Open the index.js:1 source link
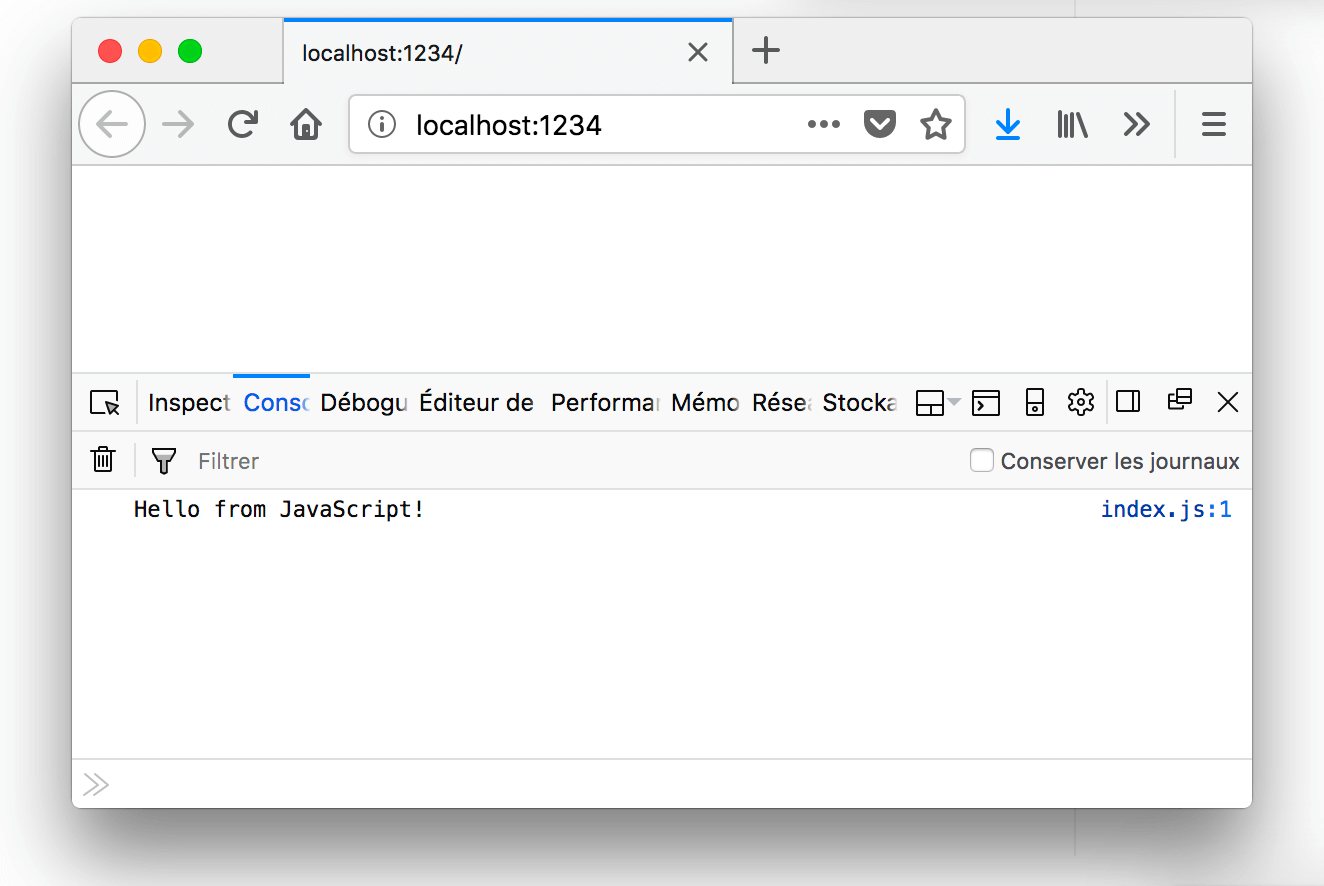The width and height of the screenshot is (1324, 886). 1165,510
